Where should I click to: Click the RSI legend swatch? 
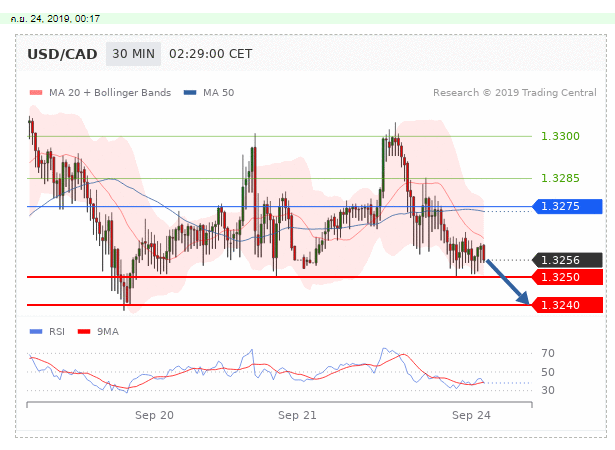36,332
